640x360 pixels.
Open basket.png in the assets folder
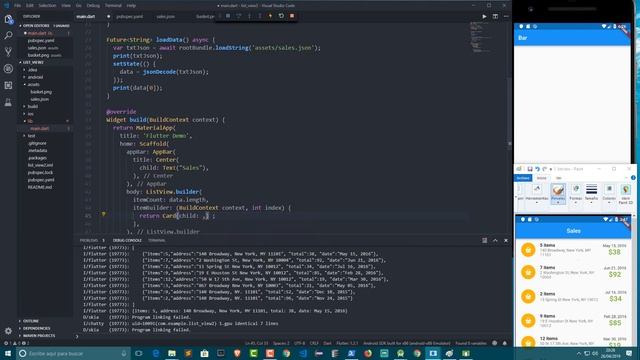41,92
